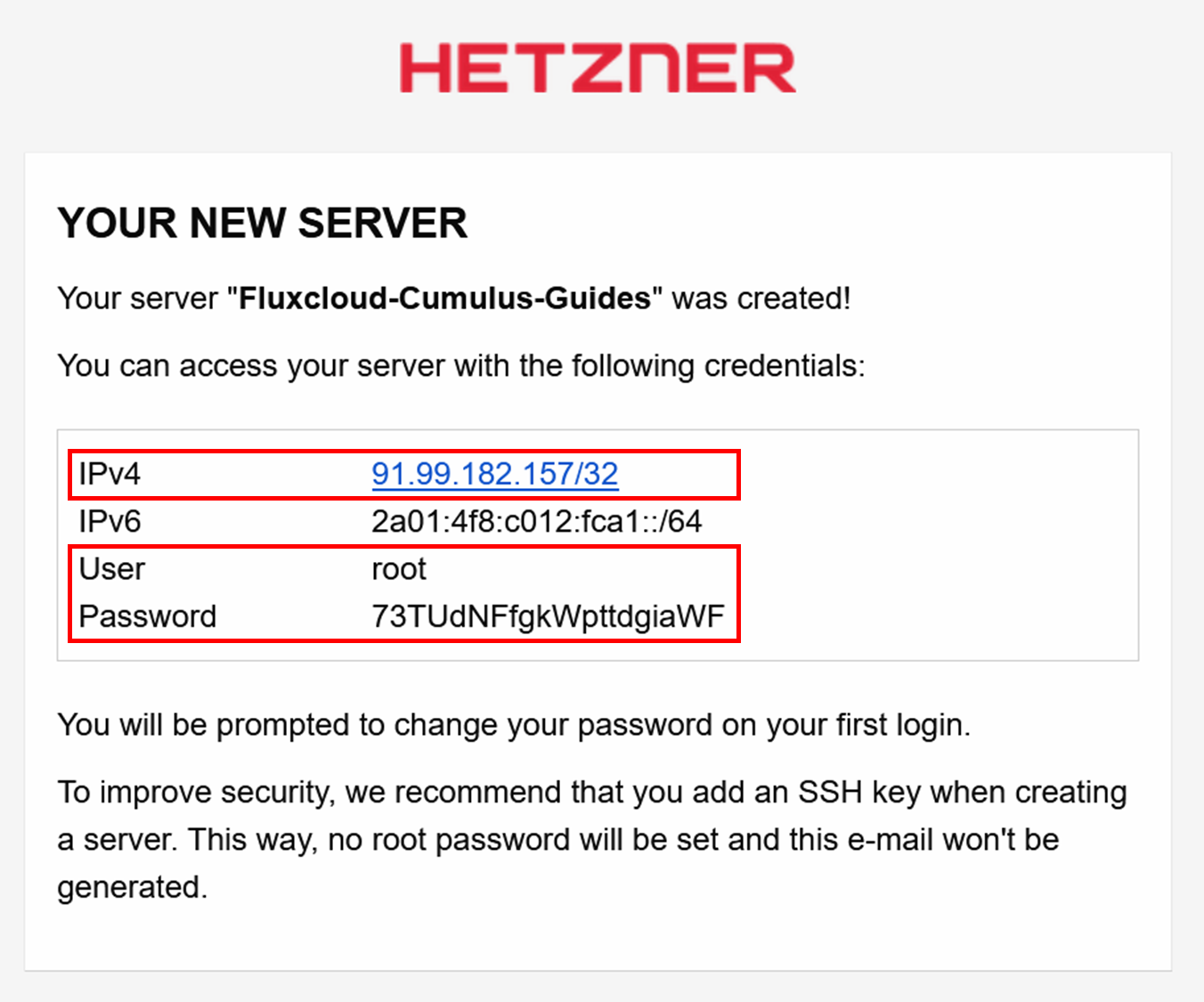Image resolution: width=1204 pixels, height=1002 pixels.
Task: Open the IPv4 address link 91.99.182.157/32
Action: 494,474
